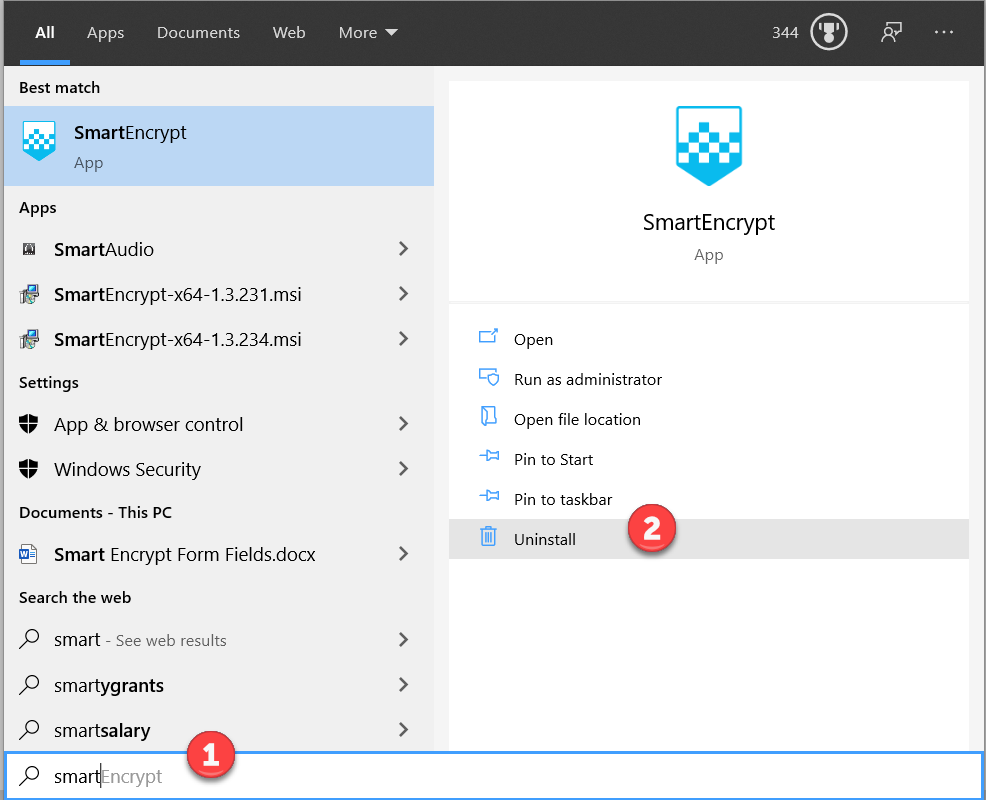Switch to the All search tab
This screenshot has height=800, width=986.
45,33
